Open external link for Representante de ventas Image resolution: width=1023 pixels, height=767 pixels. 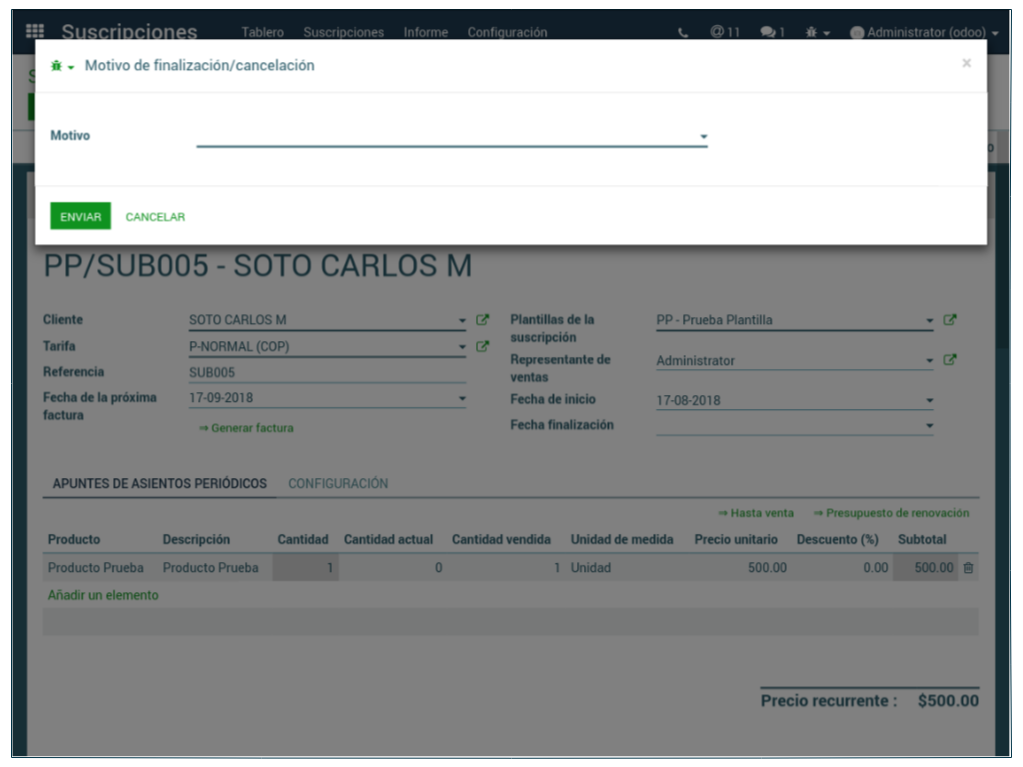[x=950, y=360]
